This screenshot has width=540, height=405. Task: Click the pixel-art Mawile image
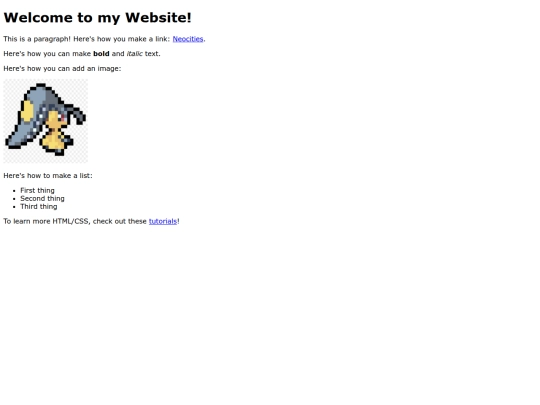45,121
